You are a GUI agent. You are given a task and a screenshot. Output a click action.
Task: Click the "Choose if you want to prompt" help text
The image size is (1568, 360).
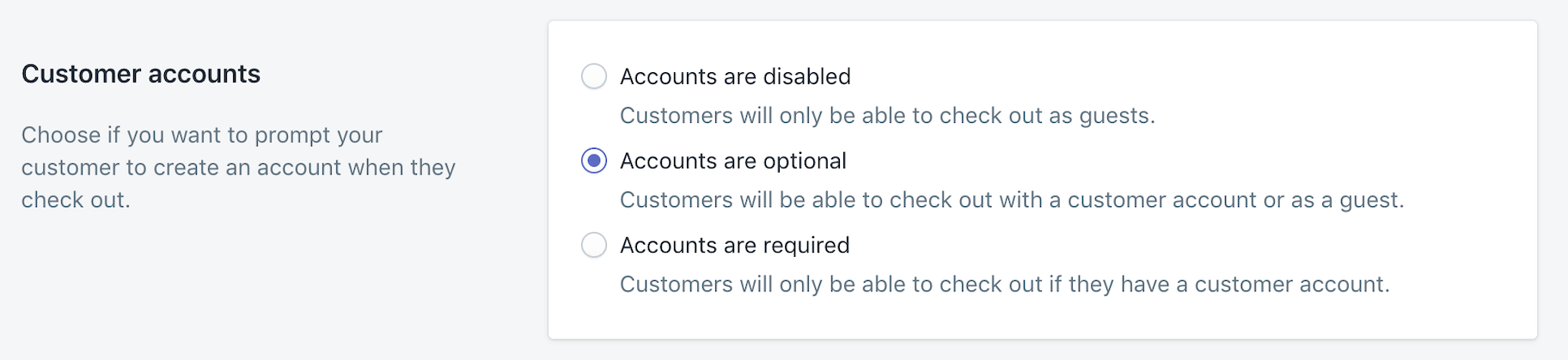(202, 135)
